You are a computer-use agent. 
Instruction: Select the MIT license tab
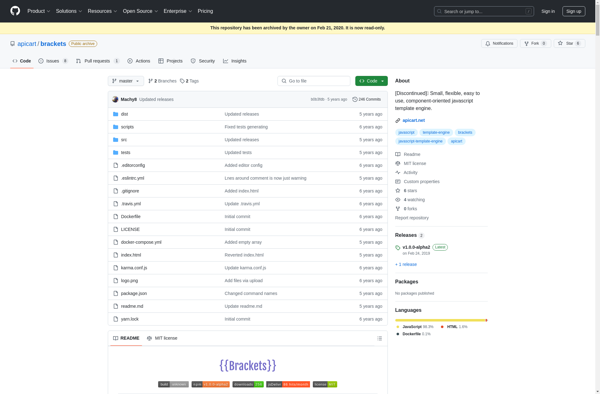(162, 338)
